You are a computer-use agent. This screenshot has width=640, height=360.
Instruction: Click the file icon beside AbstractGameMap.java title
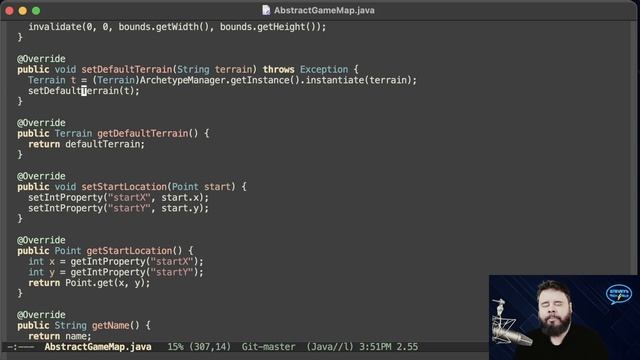click(x=266, y=10)
